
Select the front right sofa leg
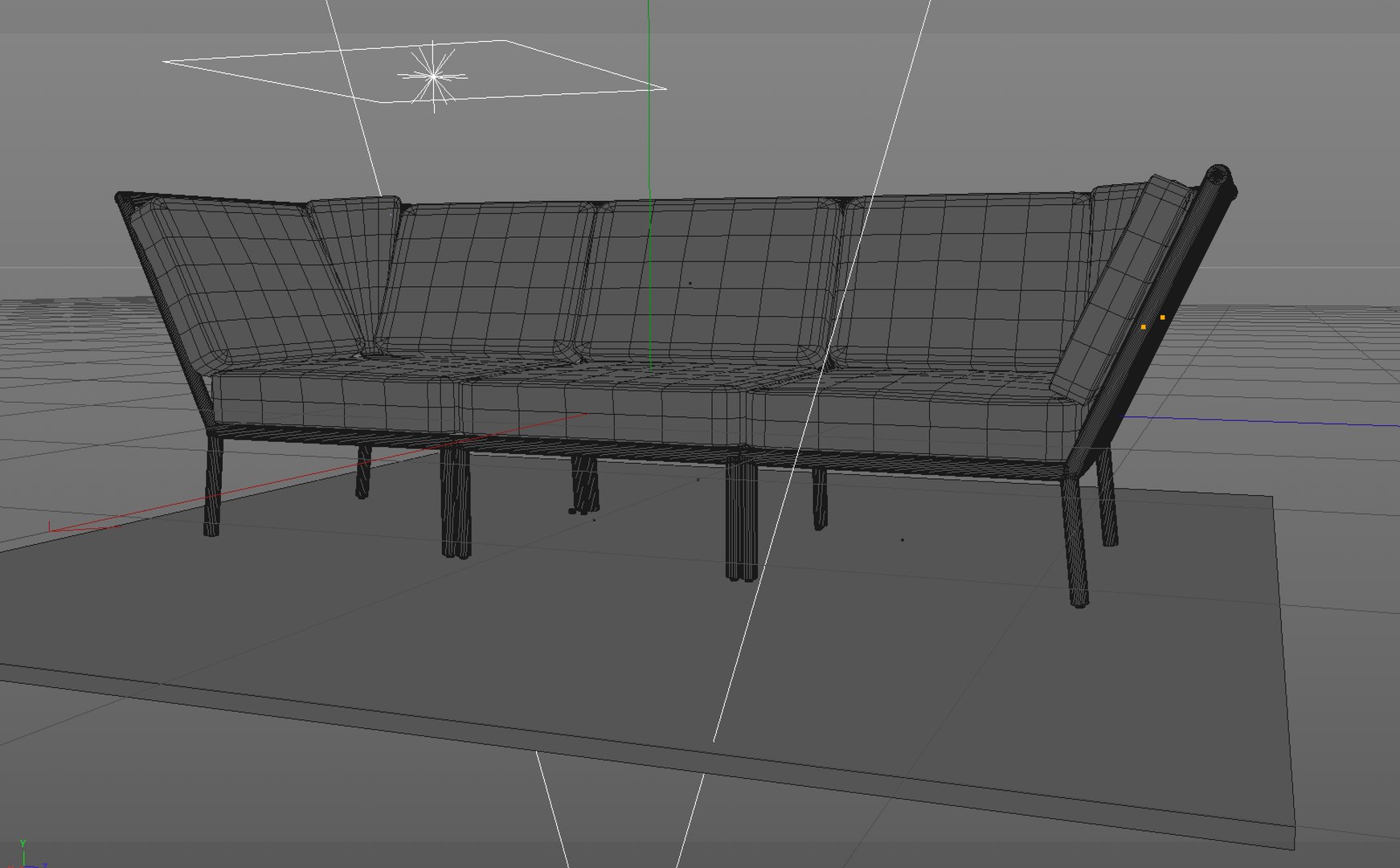click(x=1075, y=542)
